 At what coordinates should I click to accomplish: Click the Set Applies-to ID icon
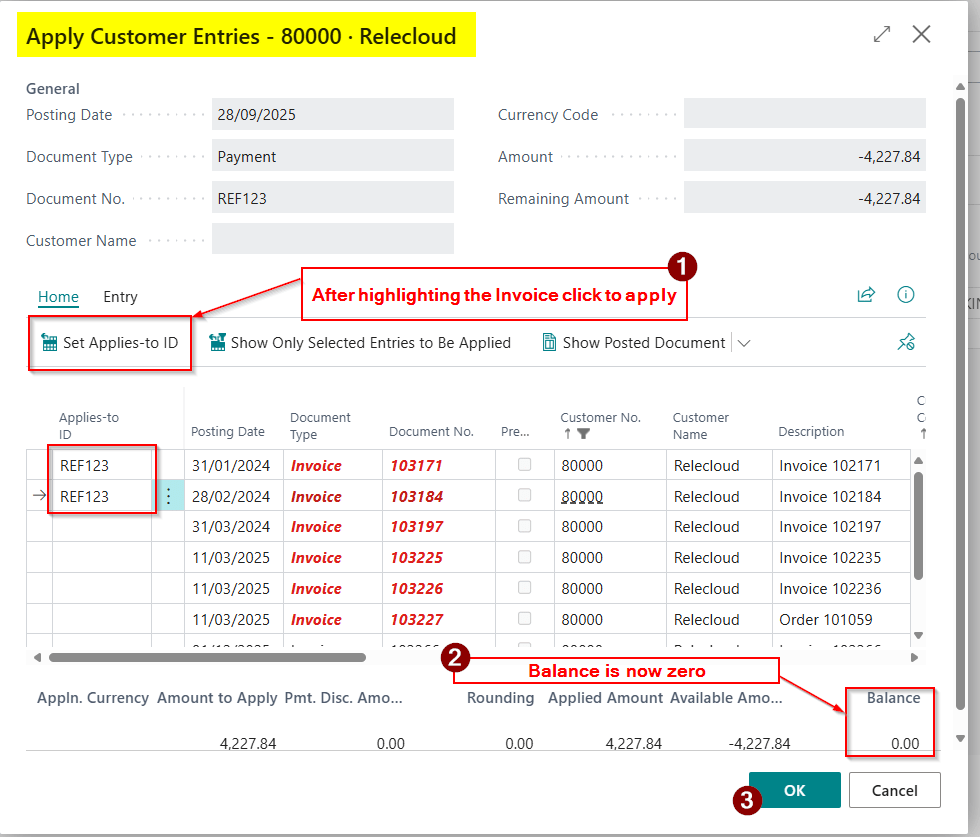pyautogui.click(x=49, y=343)
